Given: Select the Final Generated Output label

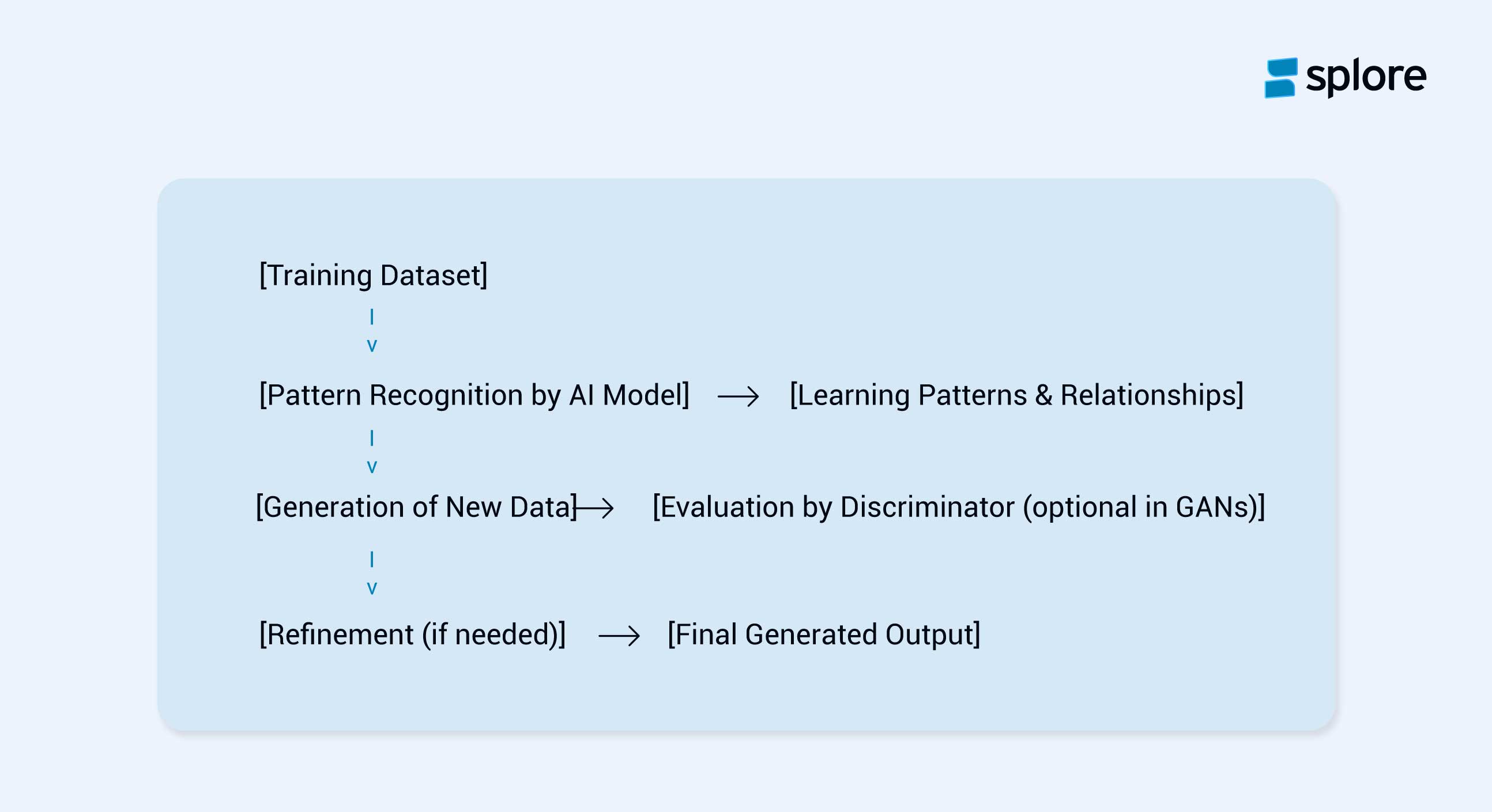Looking at the screenshot, I should click(x=824, y=635).
